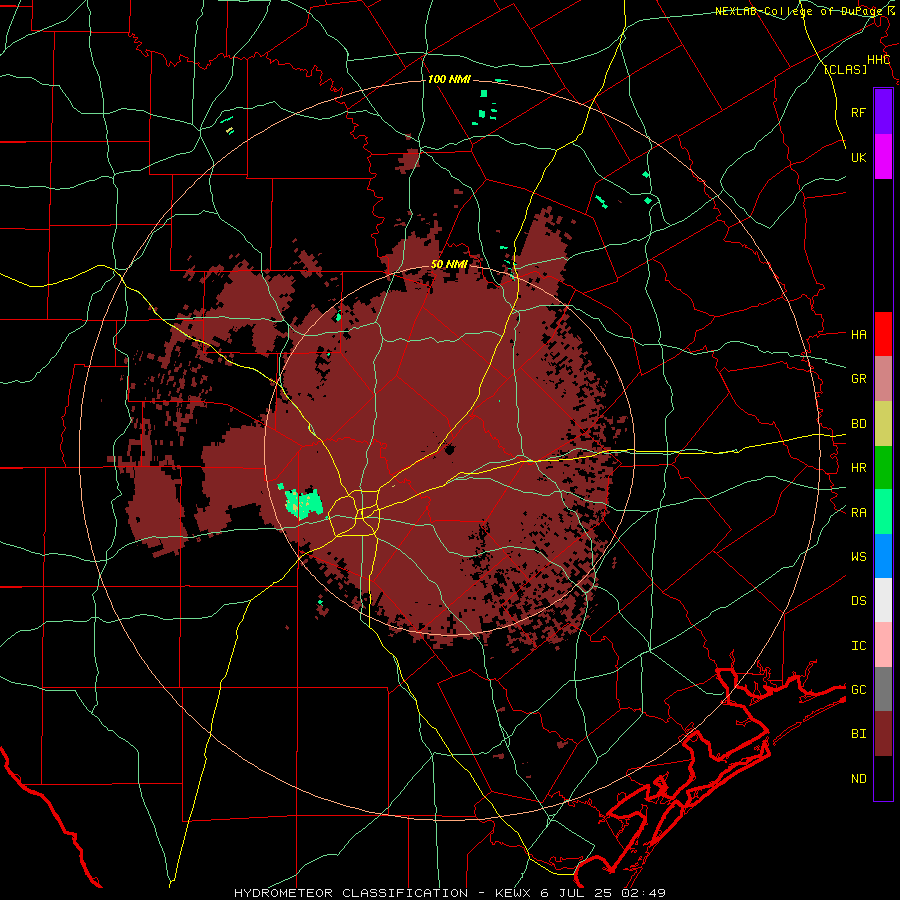The image size is (900, 900).
Task: Pick the brown BI legend swatch
Action: pyautogui.click(x=883, y=734)
